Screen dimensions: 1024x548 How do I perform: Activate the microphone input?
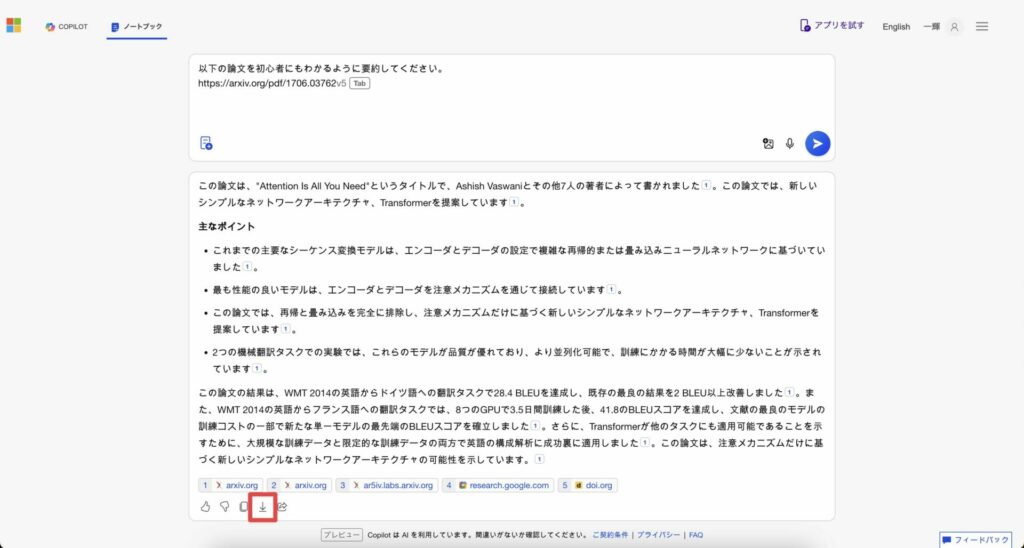click(x=790, y=144)
